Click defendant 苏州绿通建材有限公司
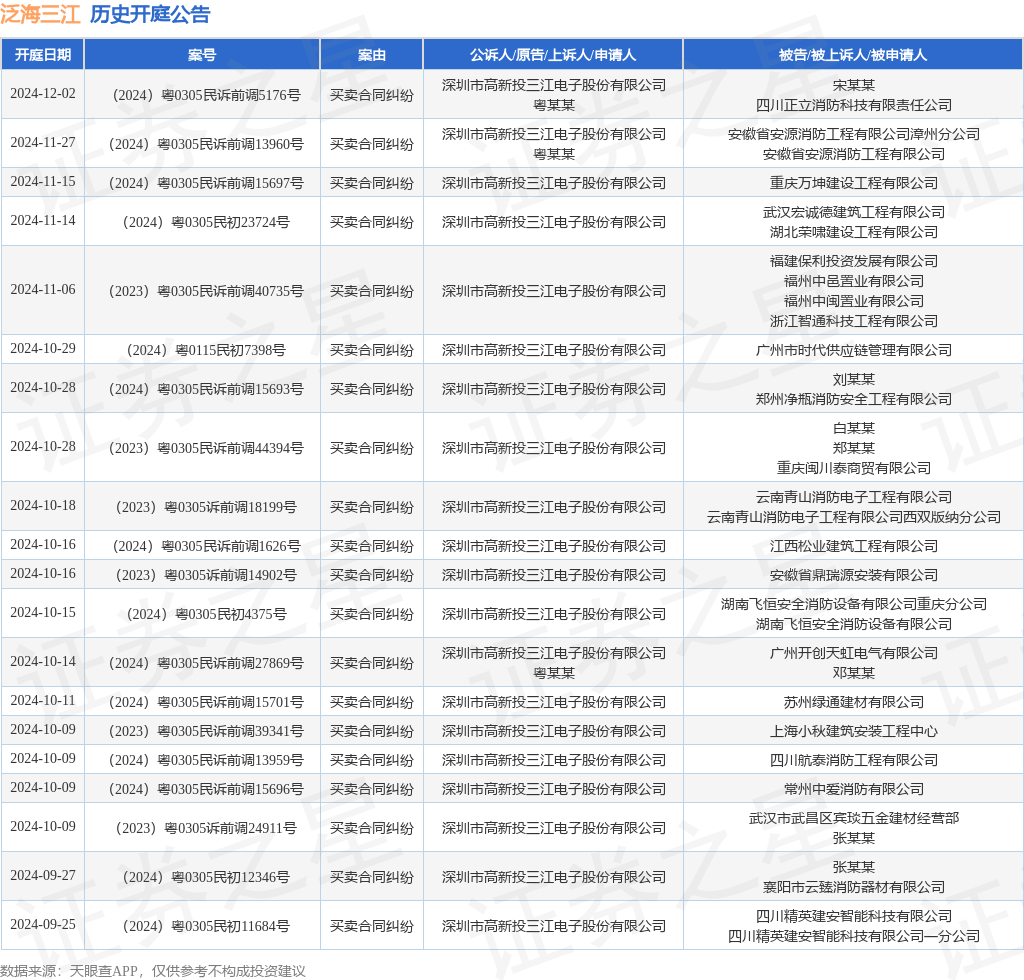1024x980 pixels. point(854,703)
